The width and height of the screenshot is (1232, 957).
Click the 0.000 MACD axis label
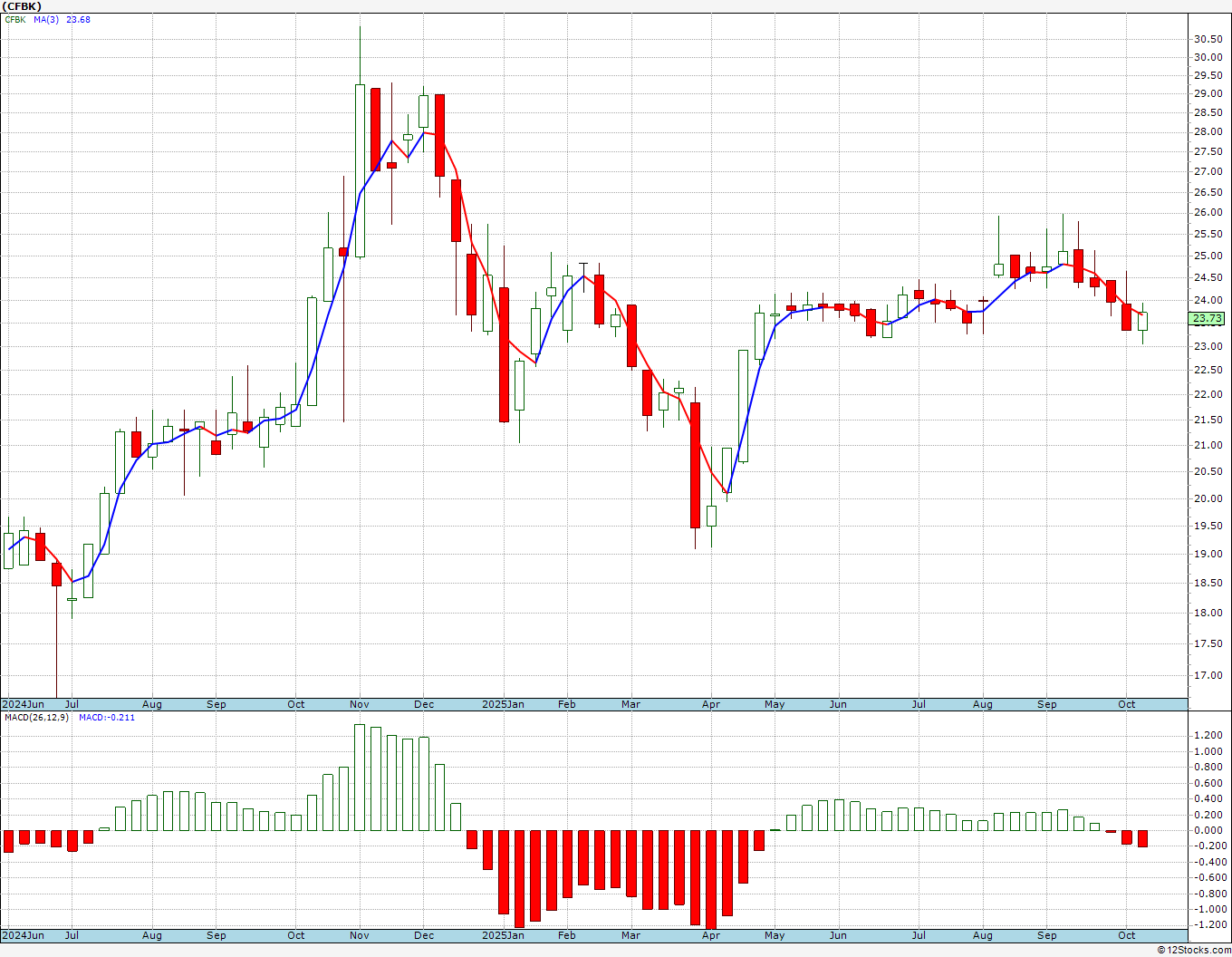coord(1208,830)
